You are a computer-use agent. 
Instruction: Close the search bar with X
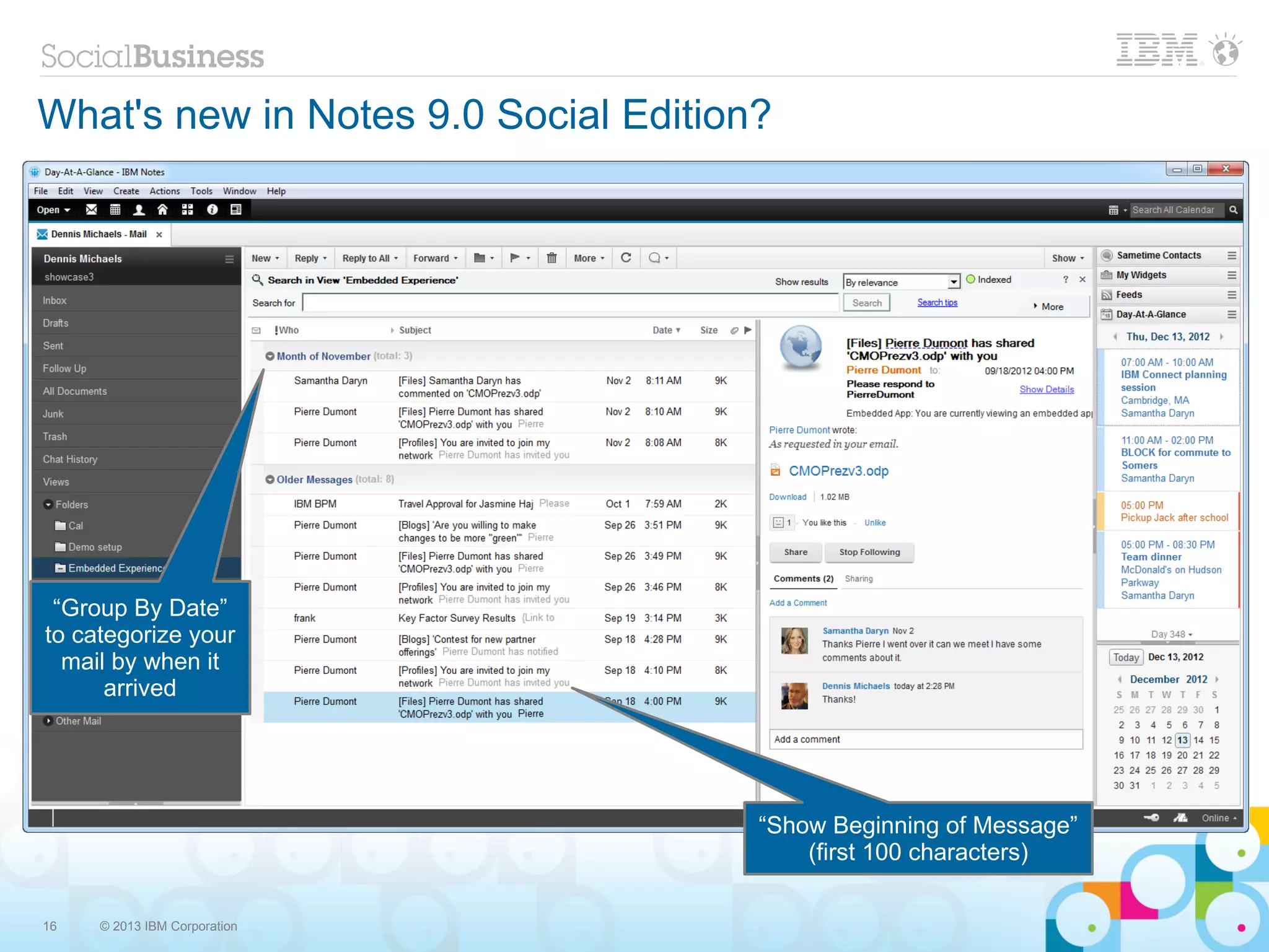(1082, 279)
